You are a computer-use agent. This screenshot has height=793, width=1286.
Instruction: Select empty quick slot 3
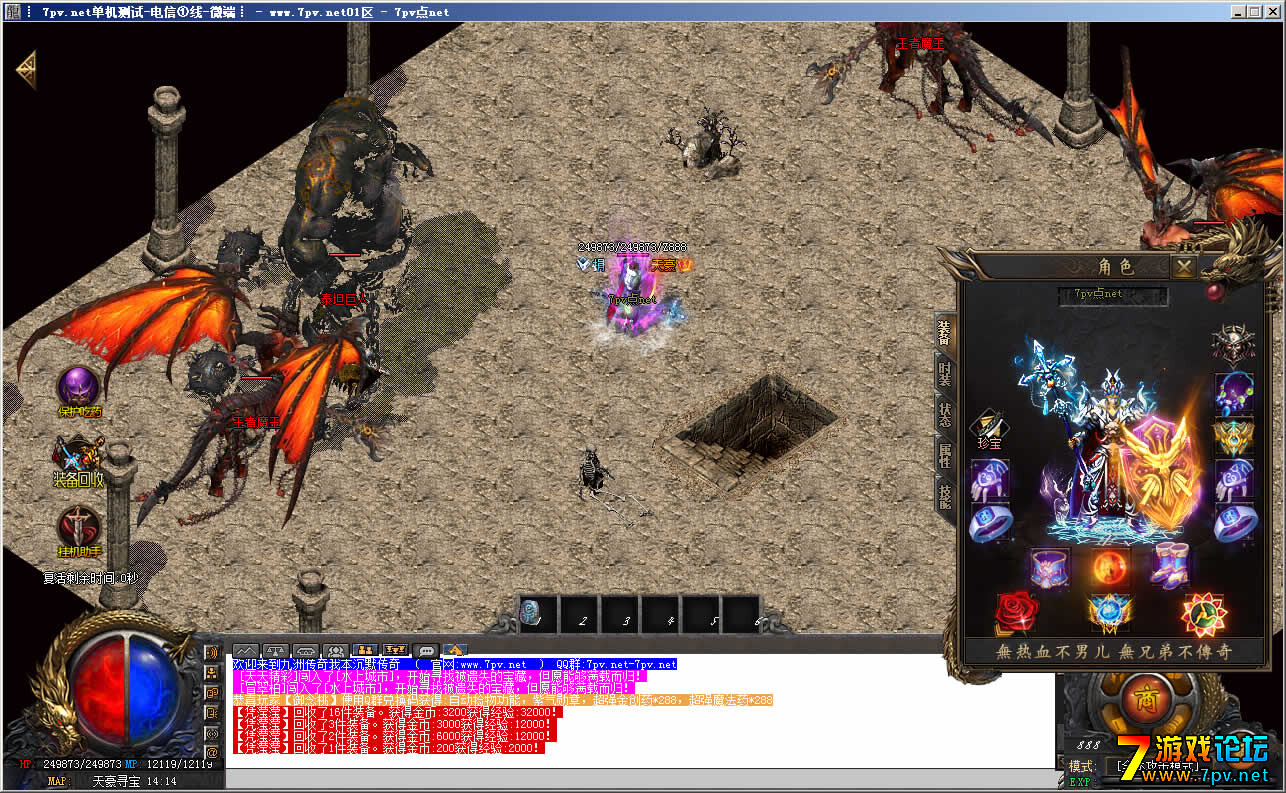tap(619, 614)
